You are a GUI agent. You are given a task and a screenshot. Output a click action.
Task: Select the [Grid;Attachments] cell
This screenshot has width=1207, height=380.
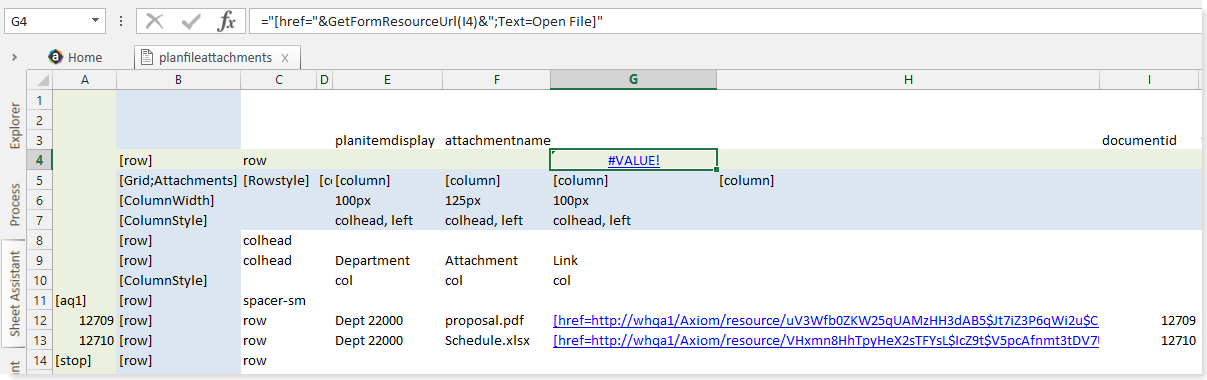coord(178,181)
